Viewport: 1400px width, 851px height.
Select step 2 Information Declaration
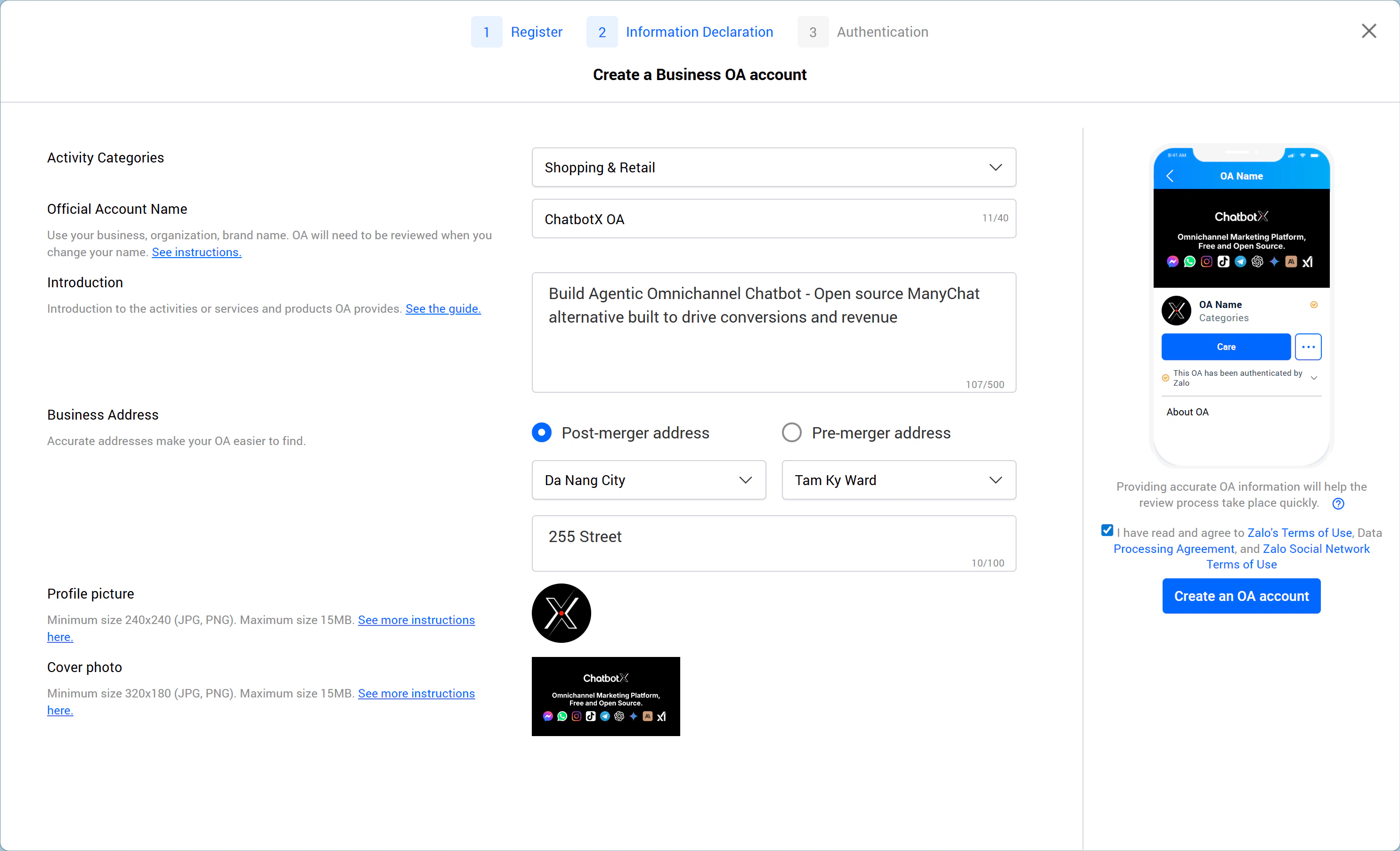pyautogui.click(x=680, y=32)
